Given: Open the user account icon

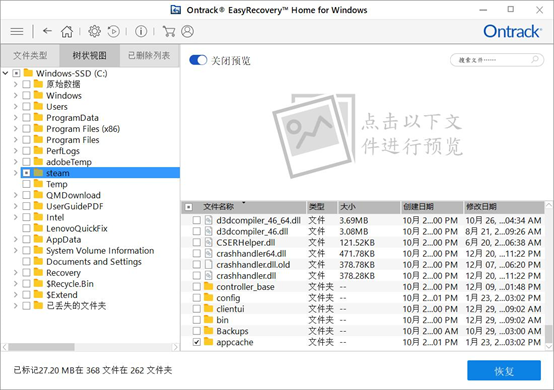Looking at the screenshot, I should click(187, 31).
